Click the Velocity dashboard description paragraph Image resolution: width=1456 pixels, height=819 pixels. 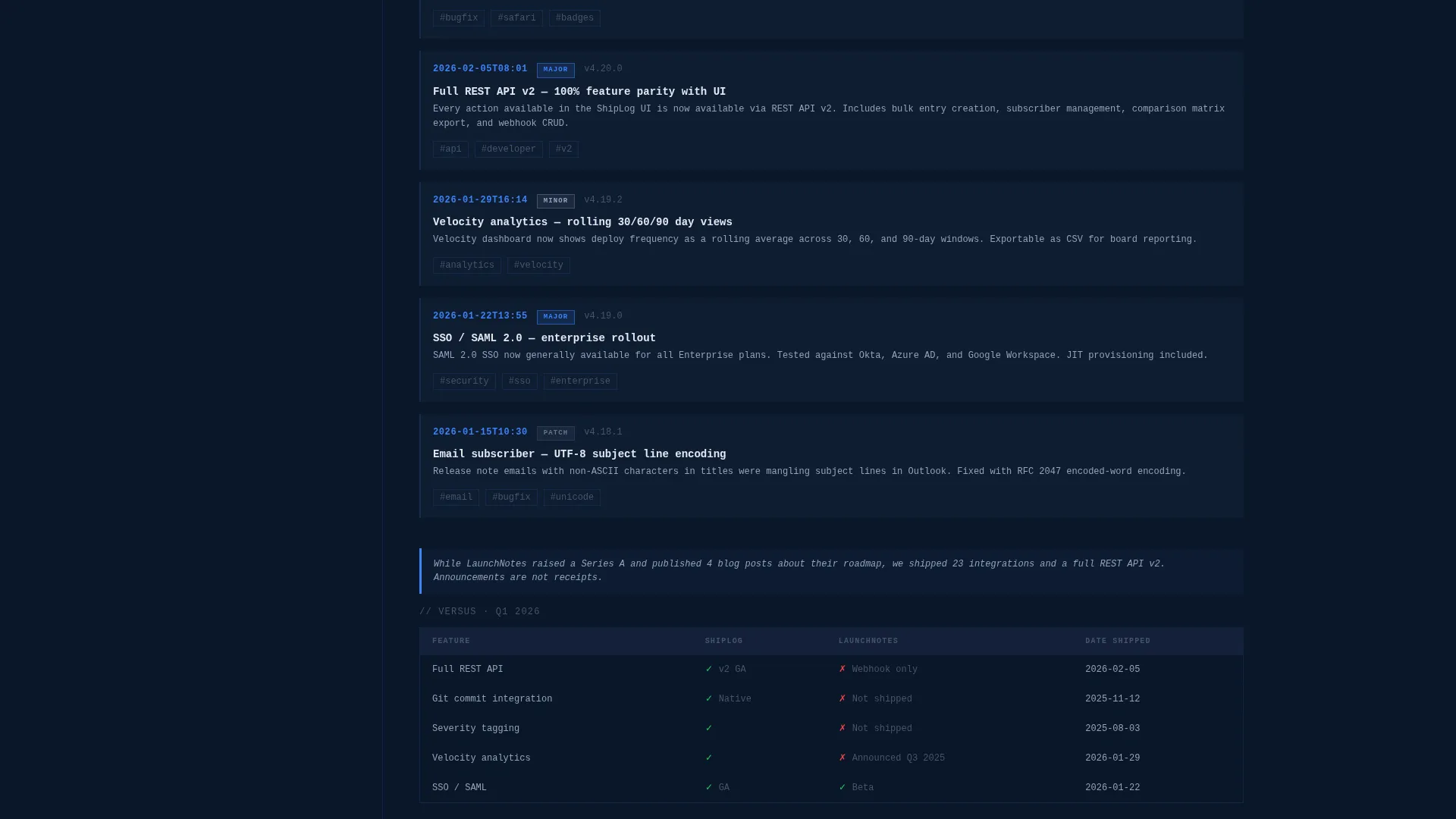click(x=815, y=240)
